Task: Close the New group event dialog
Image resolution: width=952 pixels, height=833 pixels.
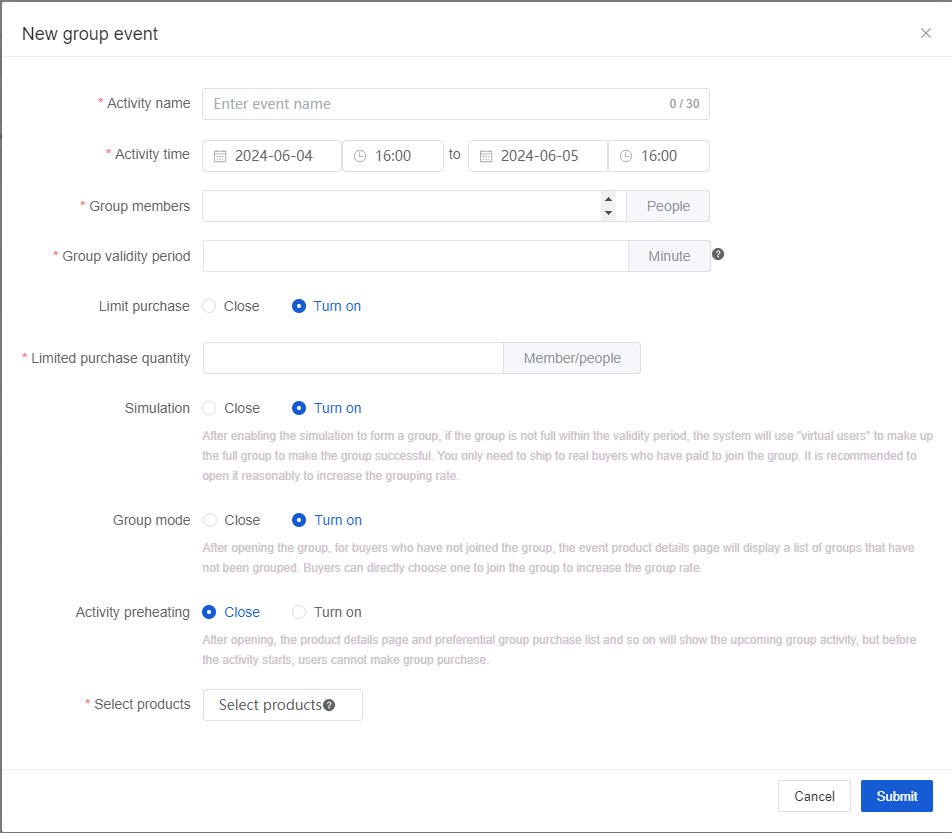Action: [x=925, y=33]
